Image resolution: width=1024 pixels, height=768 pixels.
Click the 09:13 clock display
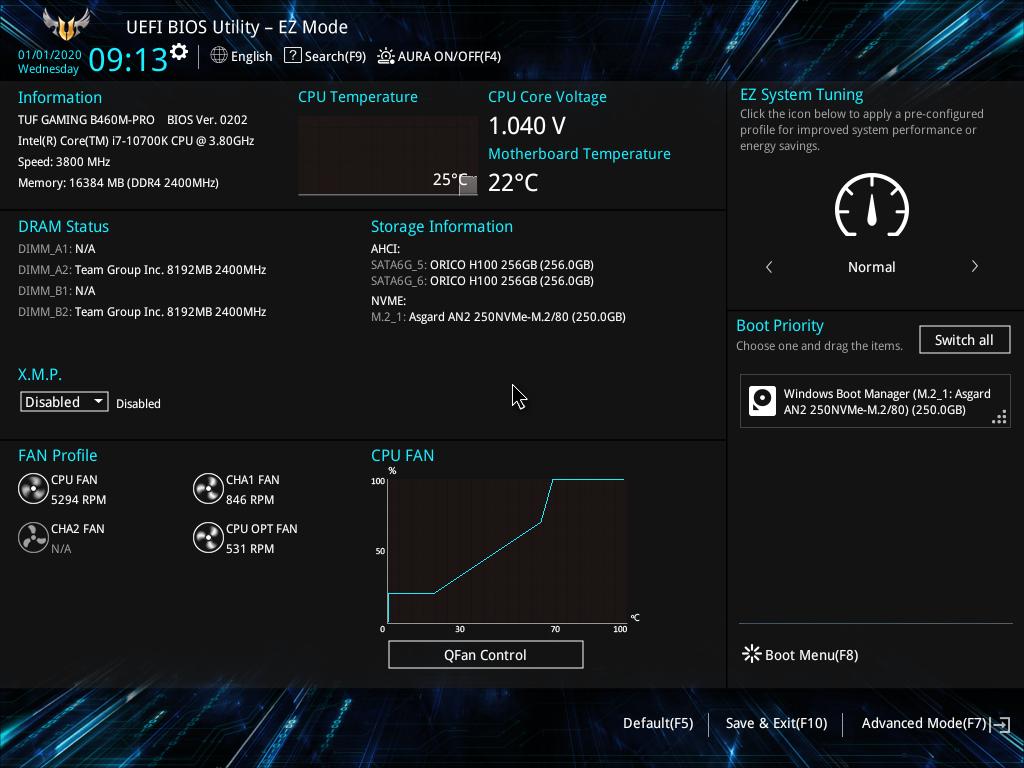point(128,59)
